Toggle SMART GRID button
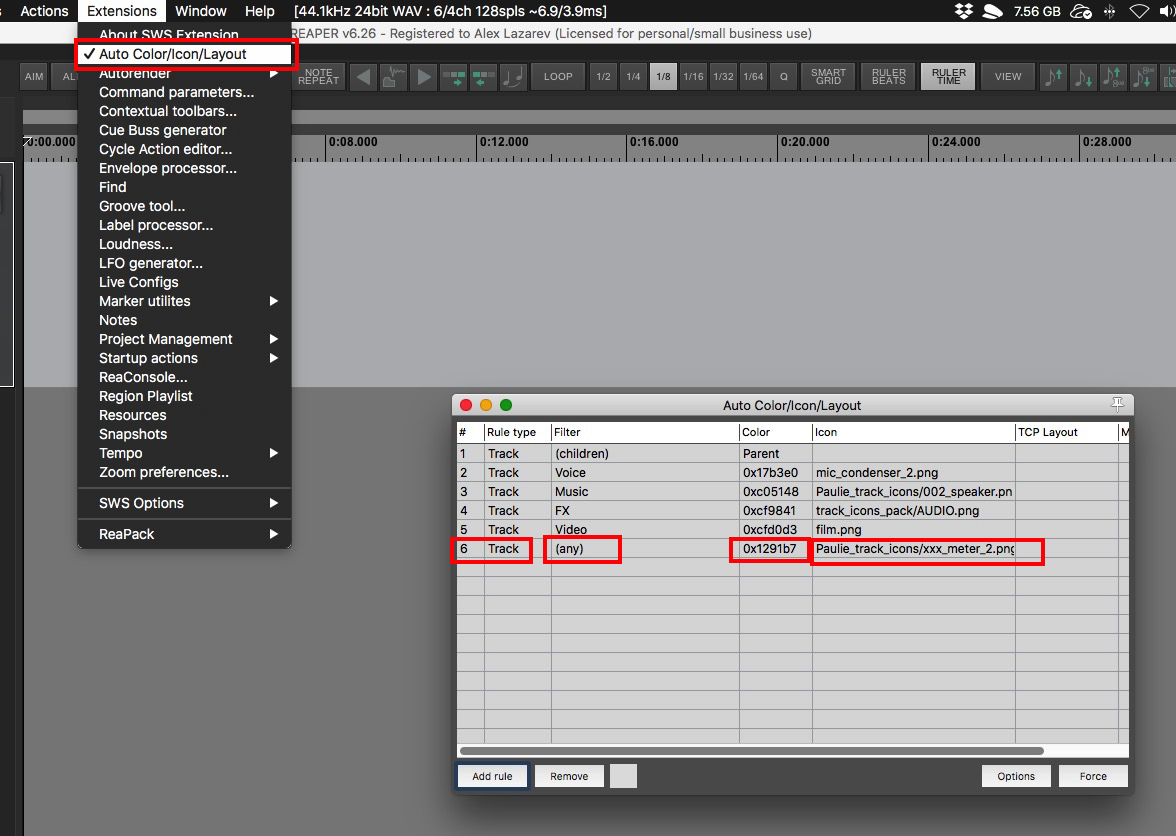Viewport: 1176px width, 836px height. point(828,76)
